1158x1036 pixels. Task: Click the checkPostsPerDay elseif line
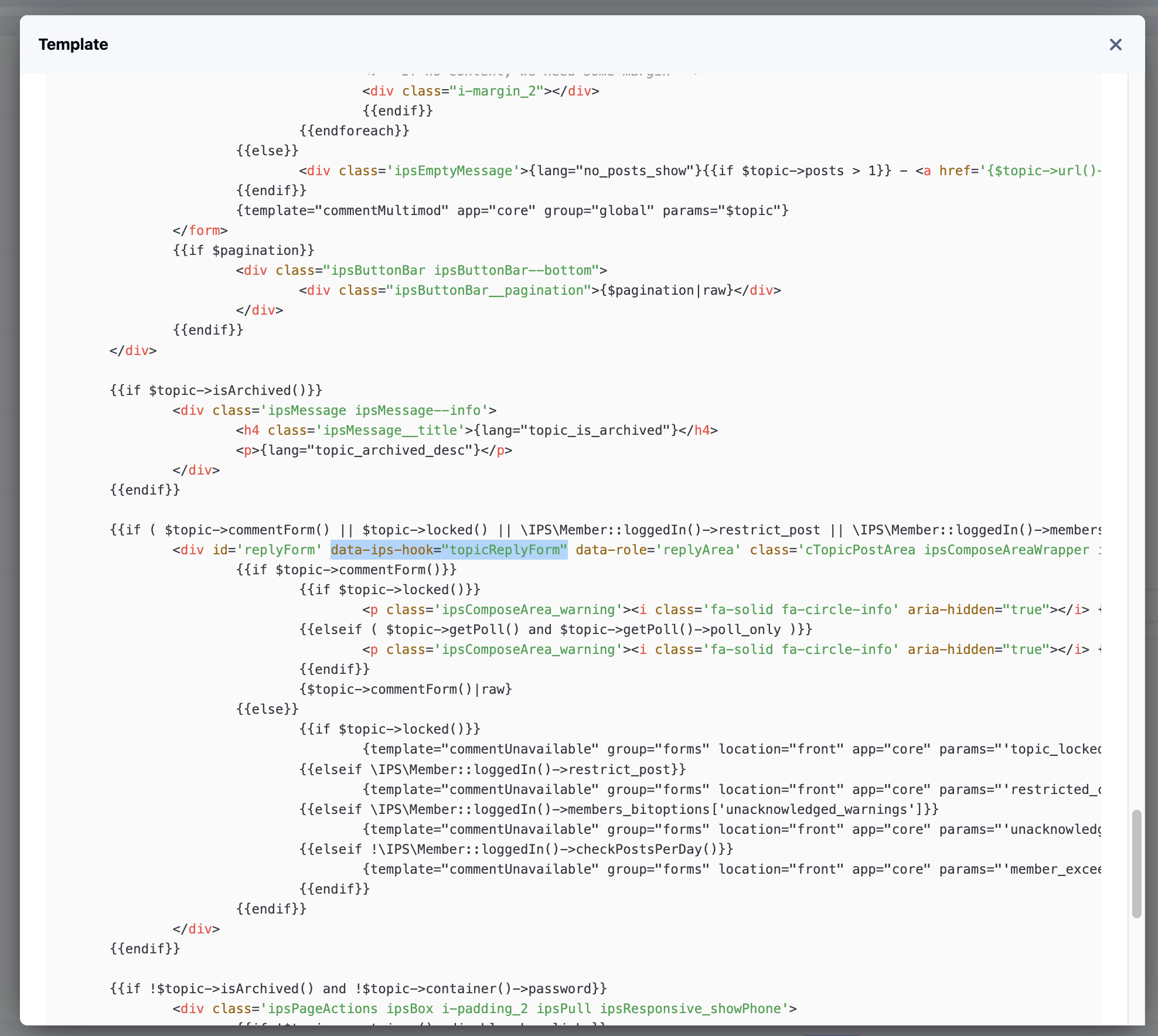(x=516, y=849)
